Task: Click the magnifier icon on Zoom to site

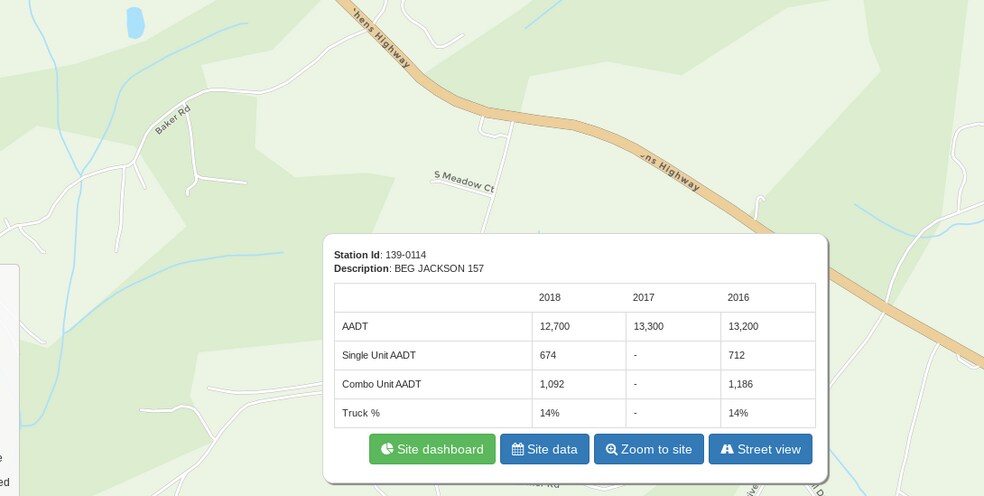Action: point(611,449)
